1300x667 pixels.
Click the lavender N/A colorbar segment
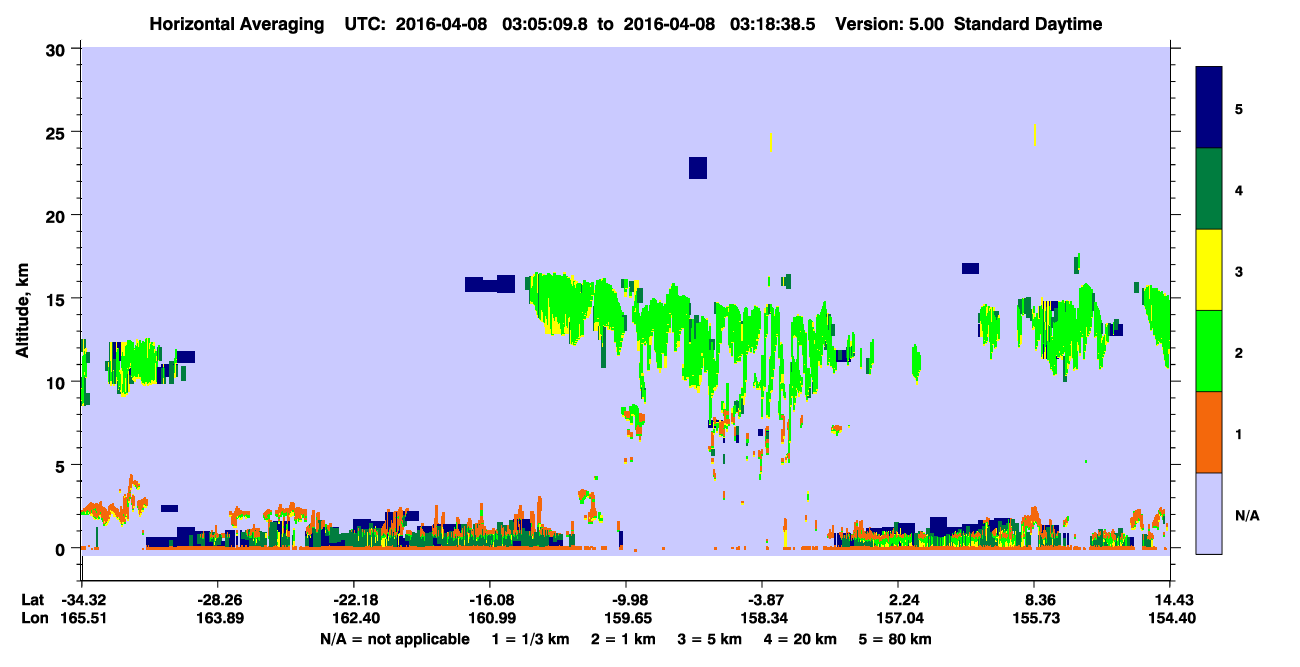pos(1209,513)
